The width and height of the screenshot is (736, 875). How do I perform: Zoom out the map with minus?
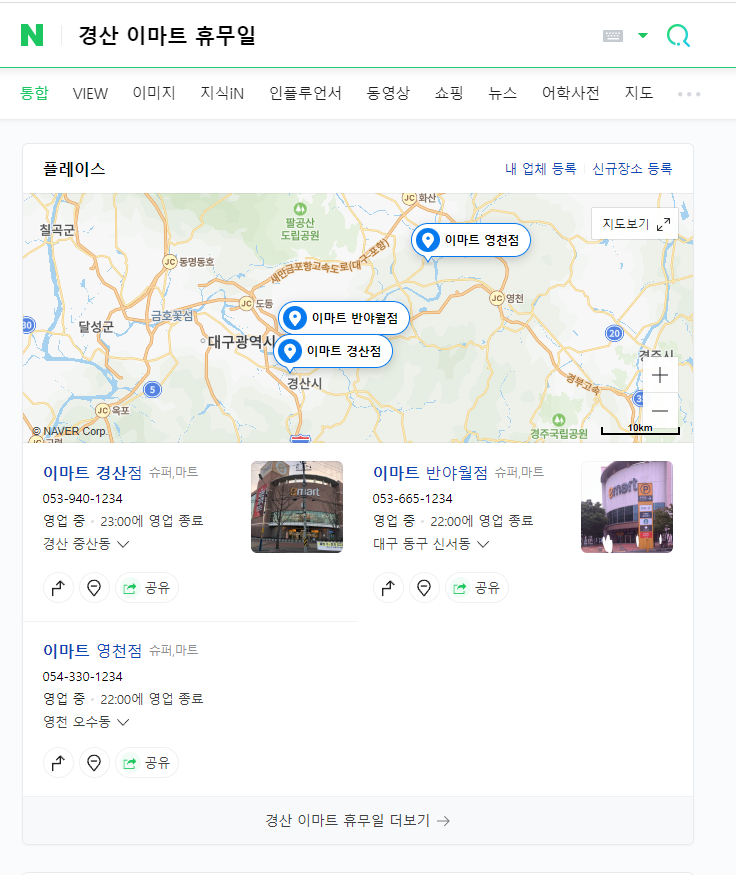(660, 411)
